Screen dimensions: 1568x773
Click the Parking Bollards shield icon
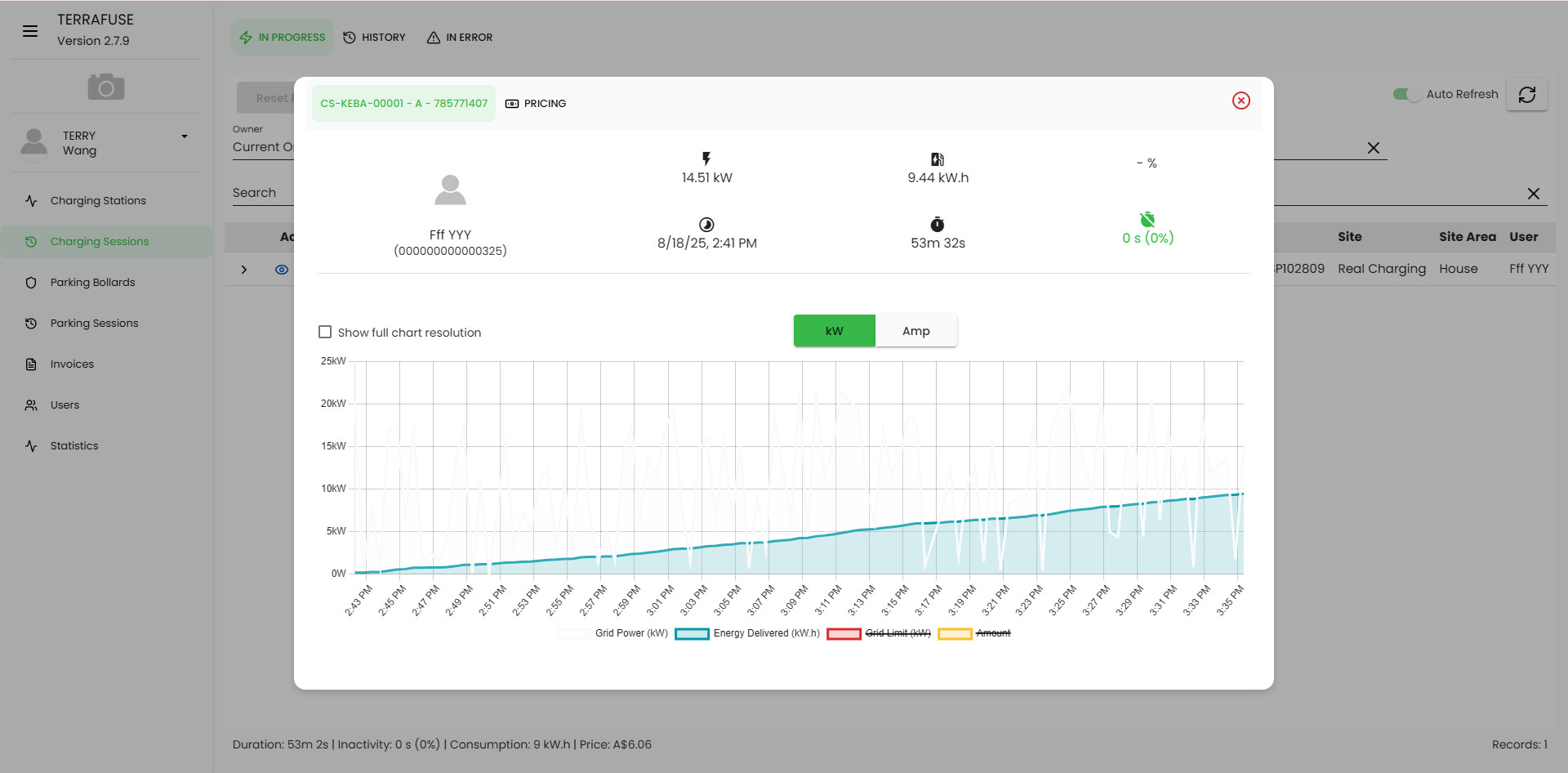pos(31,283)
